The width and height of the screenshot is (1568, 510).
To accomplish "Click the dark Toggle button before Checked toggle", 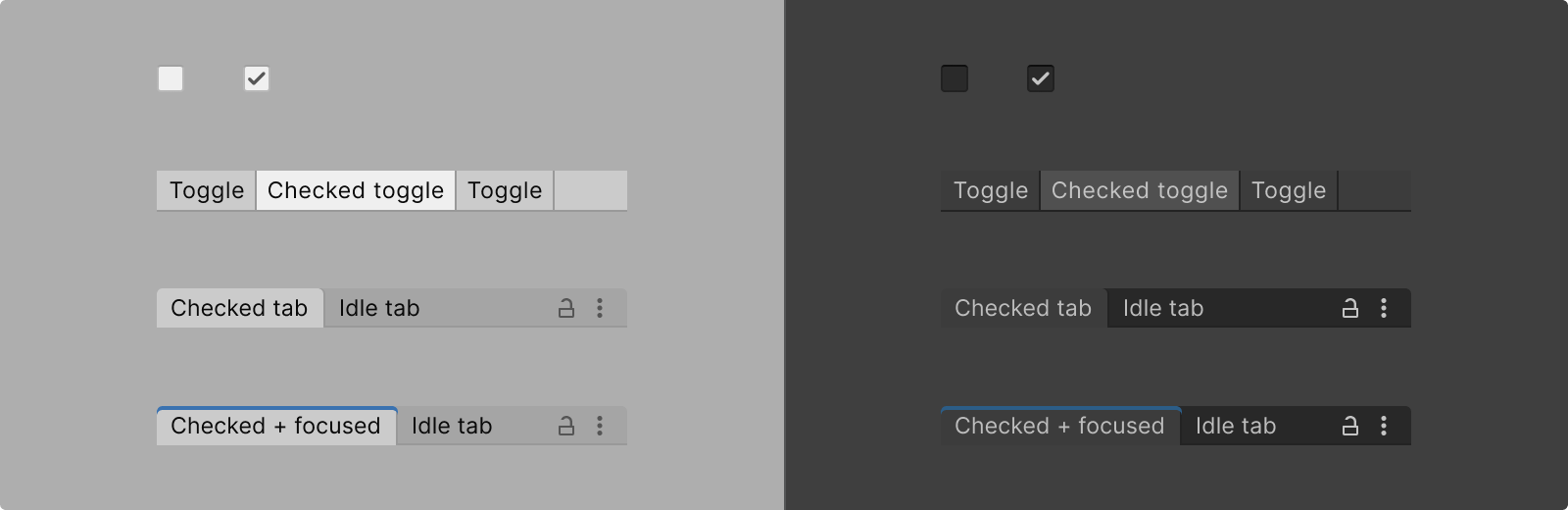I will tap(991, 190).
